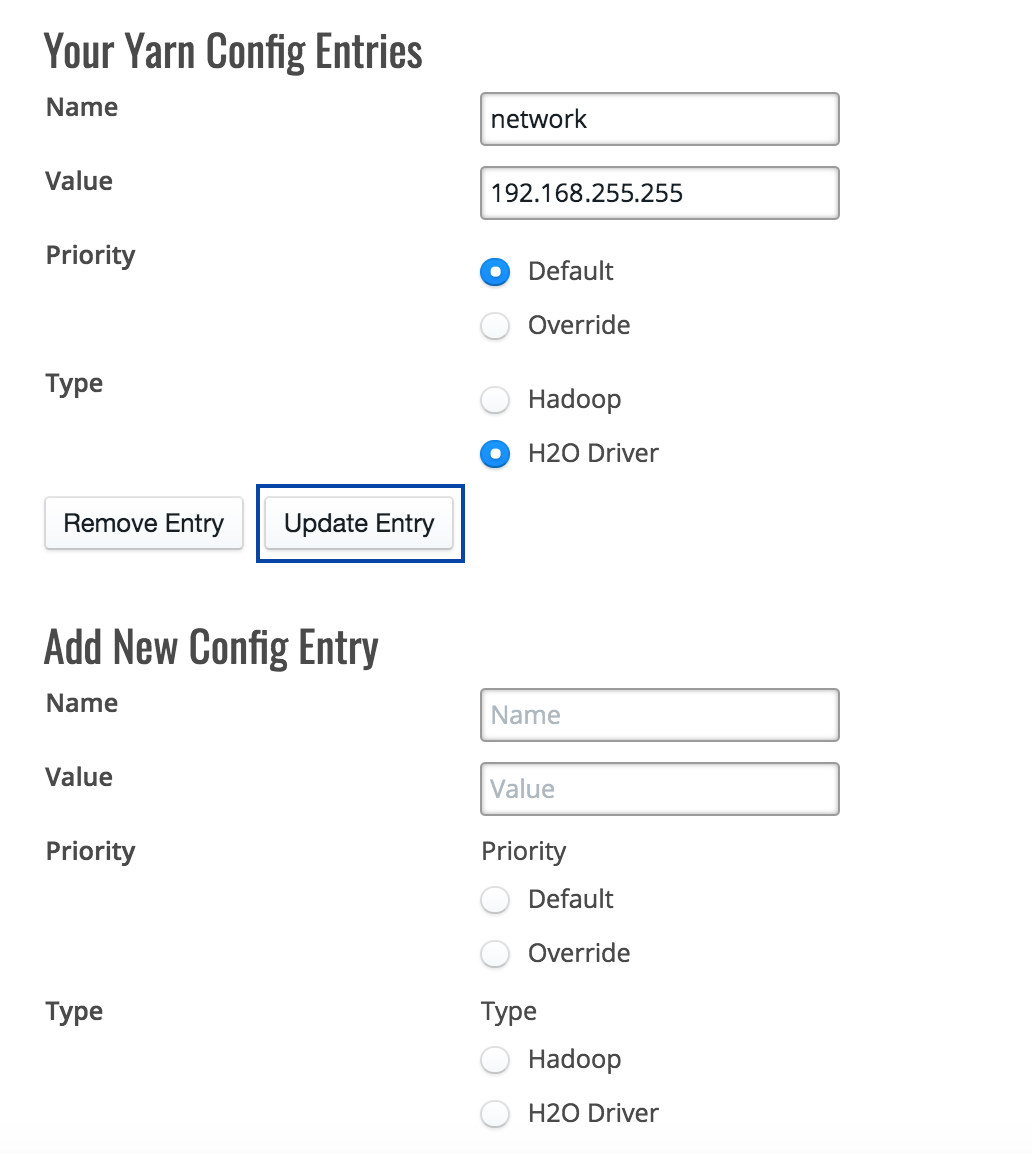Click the name field containing network

(660, 119)
